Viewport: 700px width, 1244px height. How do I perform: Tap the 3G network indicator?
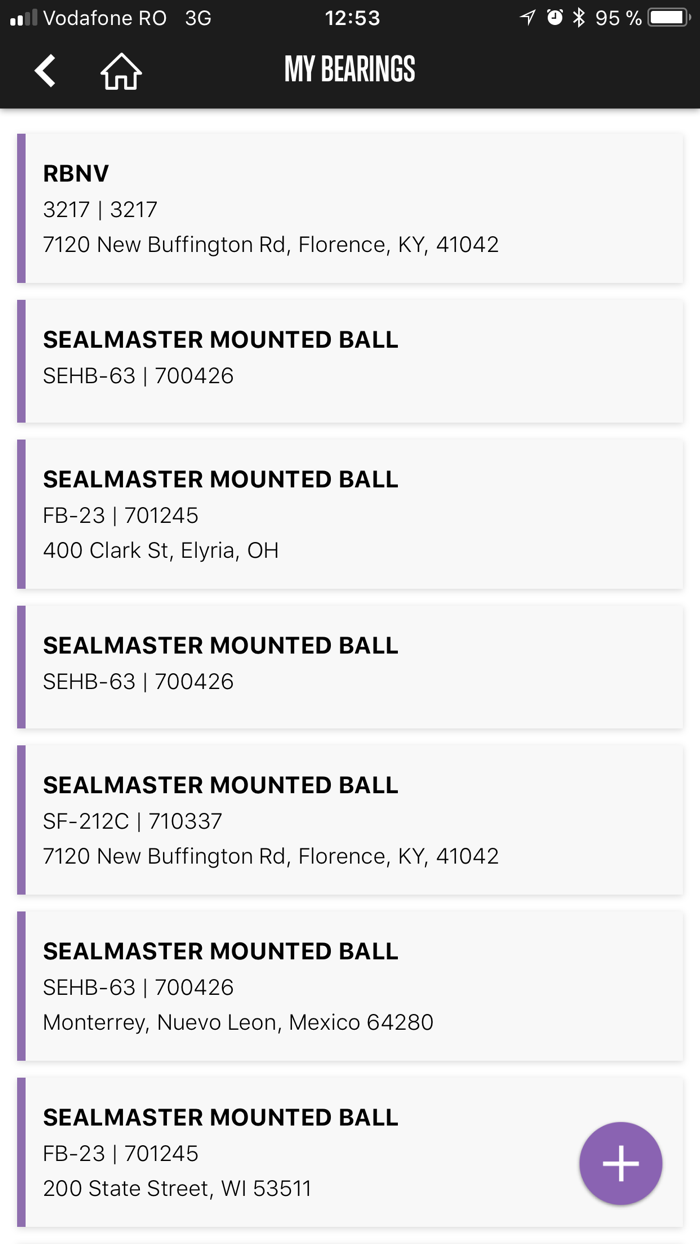pyautogui.click(x=199, y=17)
